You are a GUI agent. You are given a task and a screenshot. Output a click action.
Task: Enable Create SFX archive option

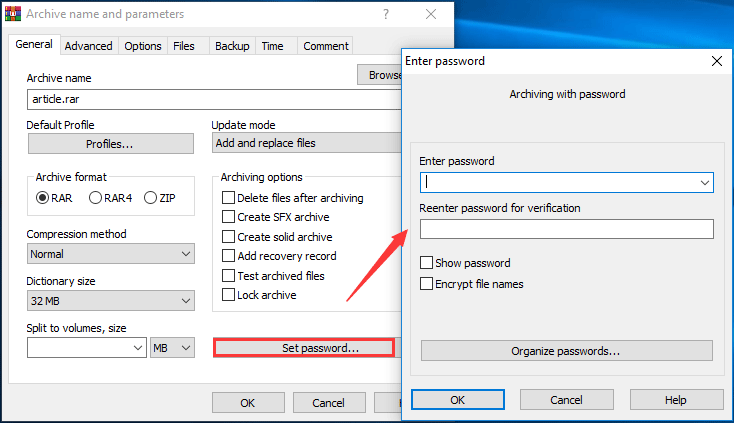(229, 217)
